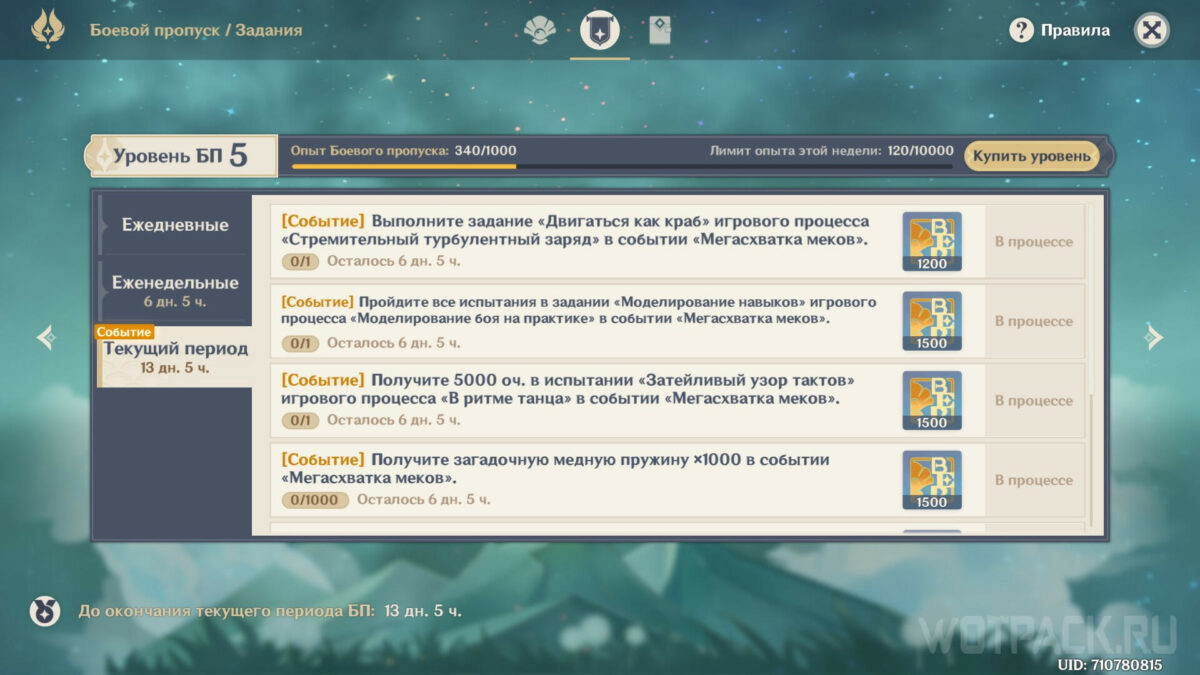Image resolution: width=1200 pixels, height=675 pixels.
Task: Click the question mark help icon
Action: pyautogui.click(x=1021, y=30)
